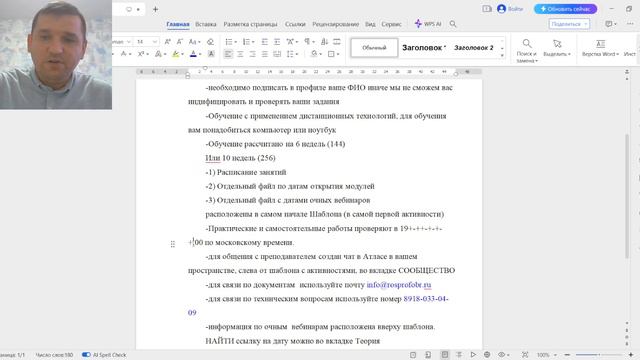Click the increase indent icon

[277, 42]
